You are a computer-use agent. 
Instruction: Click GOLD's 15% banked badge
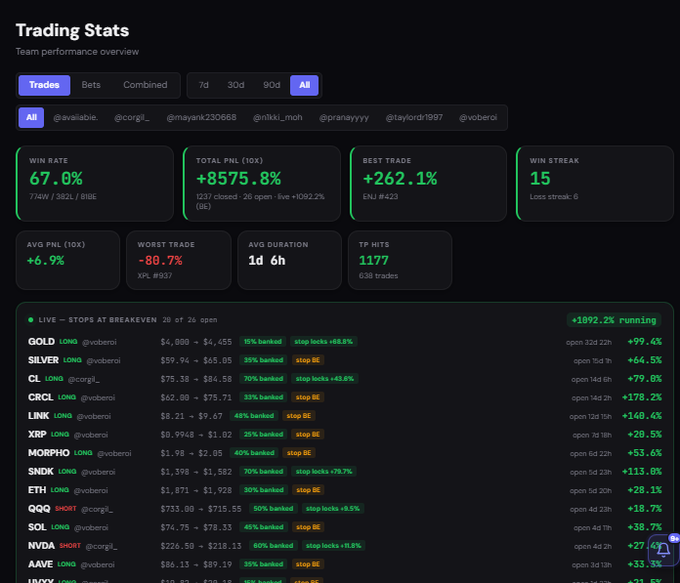[262, 342]
